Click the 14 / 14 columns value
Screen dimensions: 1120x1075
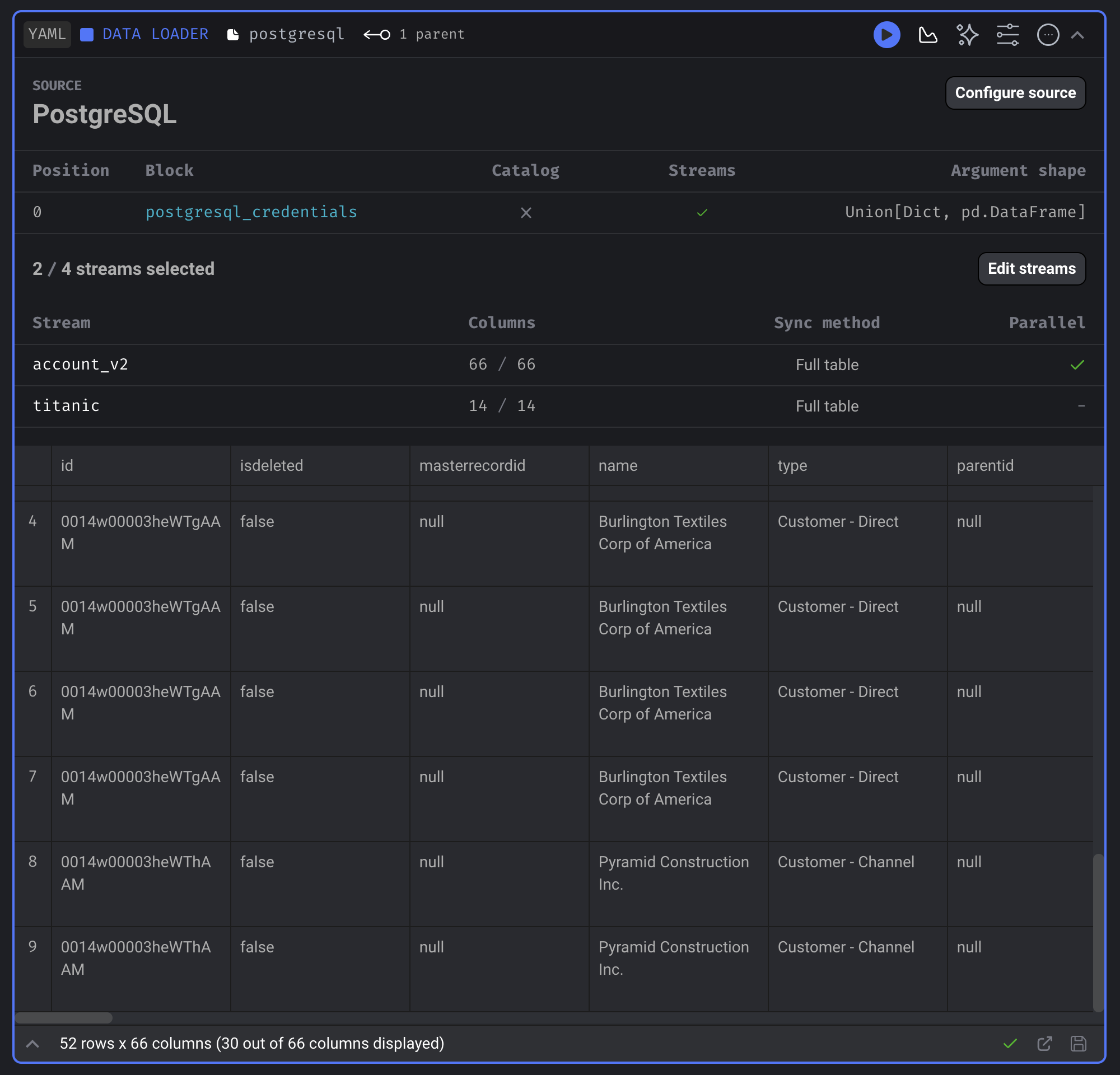tap(502, 406)
